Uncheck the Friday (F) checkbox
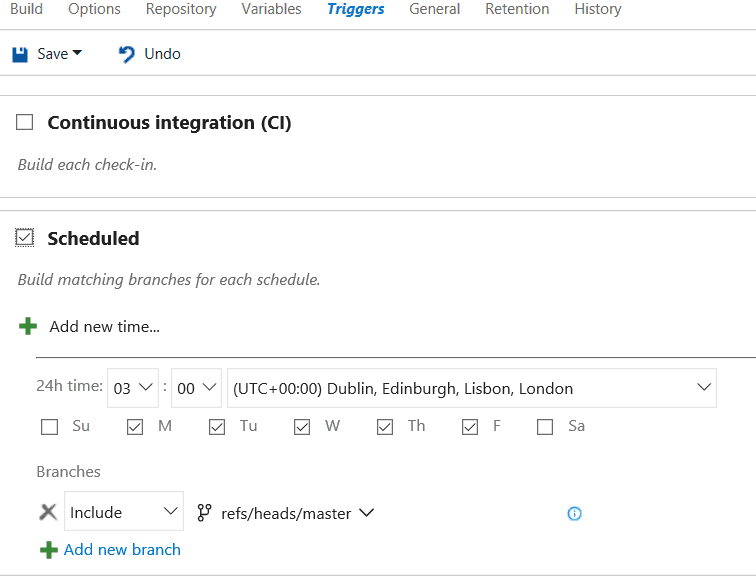Viewport: 756px width, 588px height. (470, 427)
